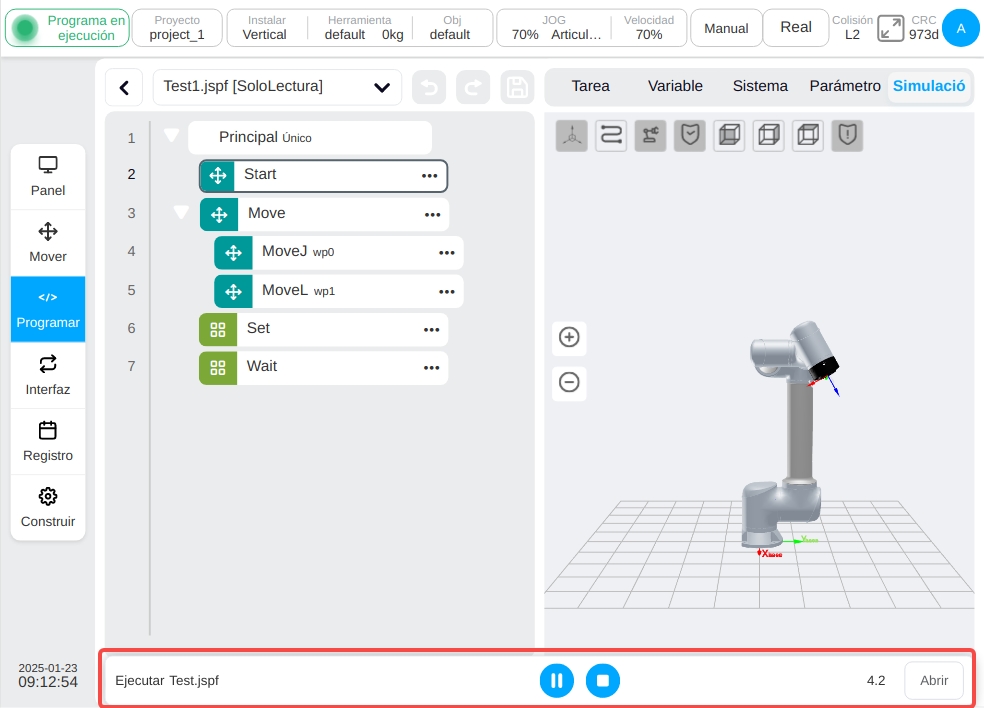Toggle the Real mode button

796,28
